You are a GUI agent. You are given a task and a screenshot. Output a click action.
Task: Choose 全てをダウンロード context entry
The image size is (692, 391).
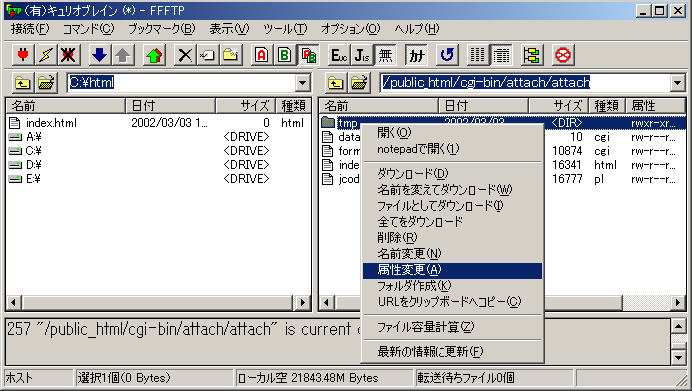[452, 222]
